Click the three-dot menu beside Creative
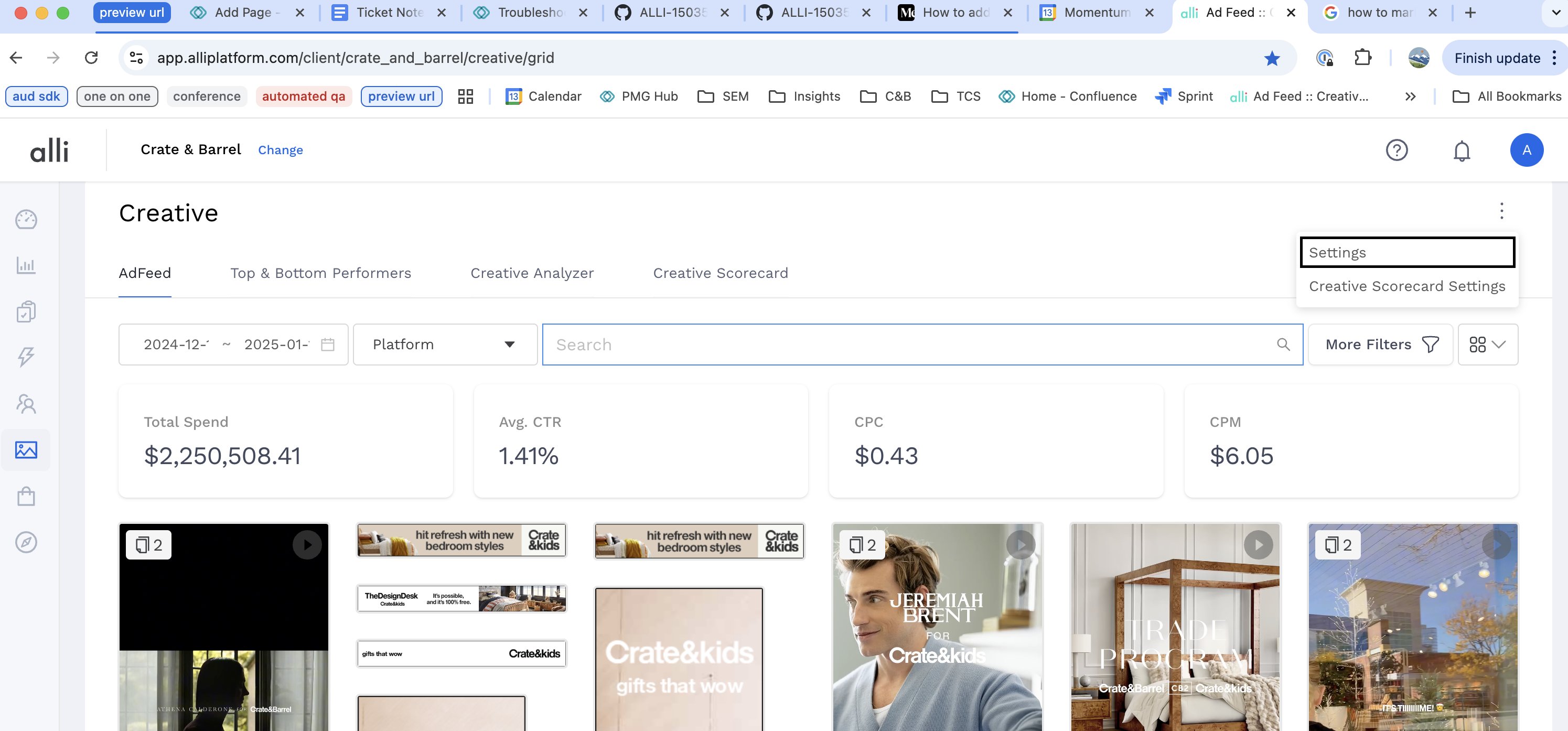 [x=1501, y=211]
